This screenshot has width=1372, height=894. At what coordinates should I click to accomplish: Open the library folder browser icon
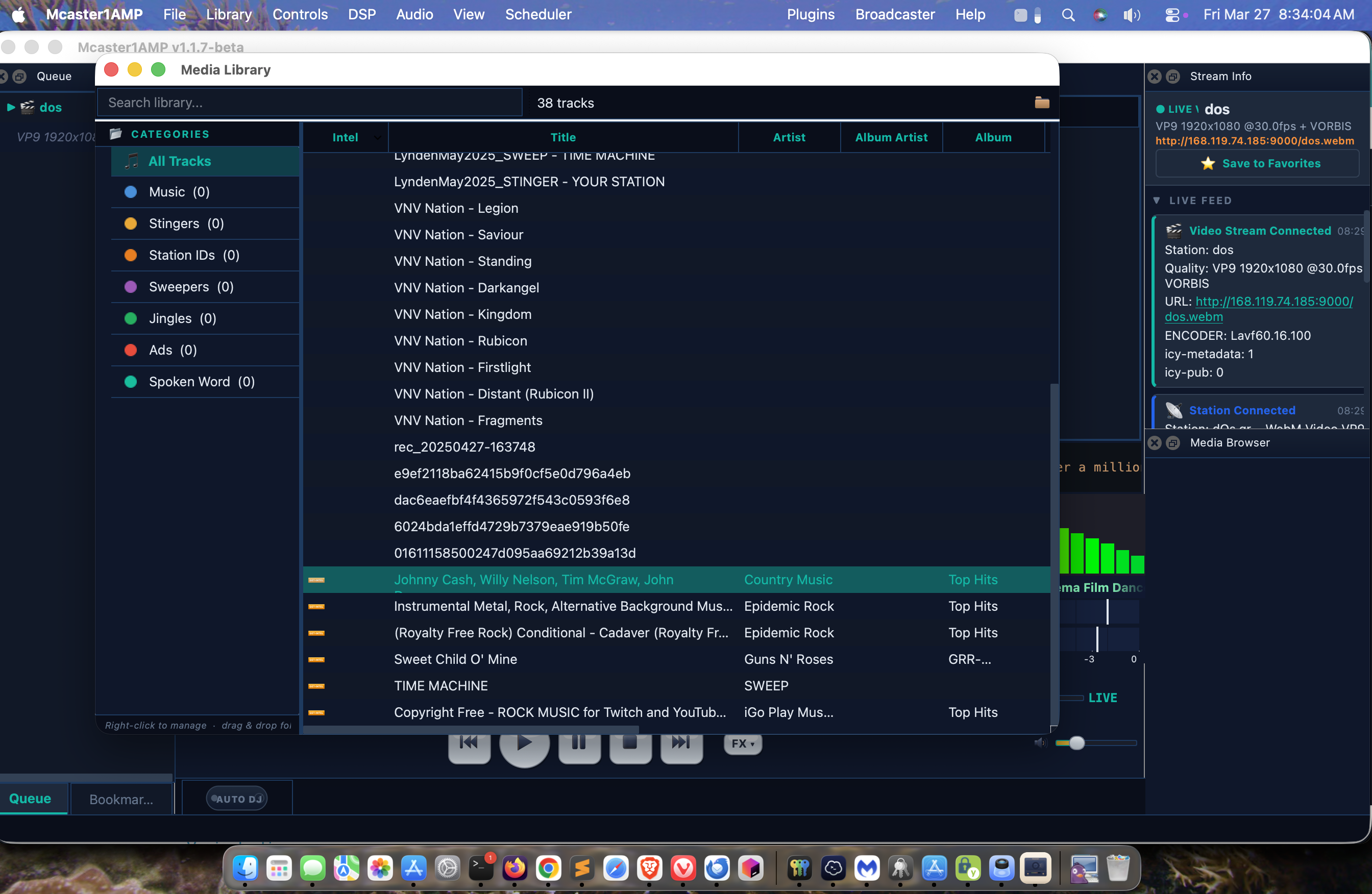1041,102
